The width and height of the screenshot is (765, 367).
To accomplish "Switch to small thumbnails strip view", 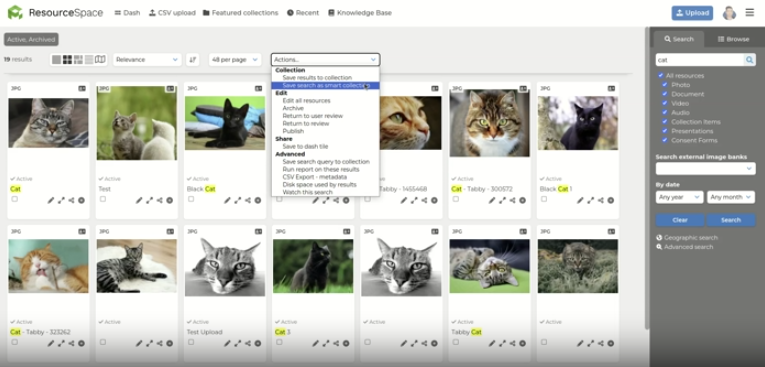I will click(78, 60).
